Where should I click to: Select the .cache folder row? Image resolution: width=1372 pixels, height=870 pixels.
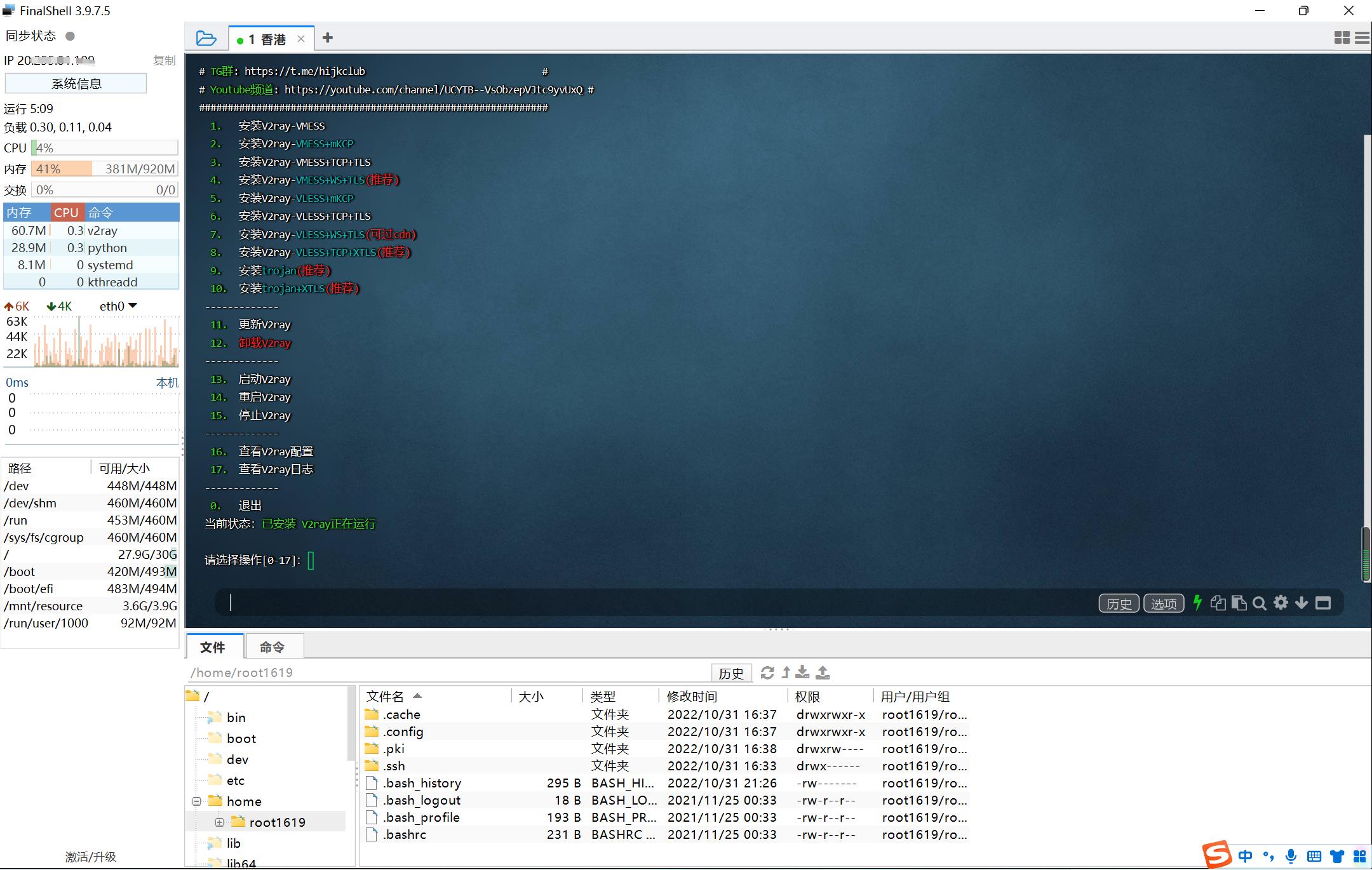[666, 714]
